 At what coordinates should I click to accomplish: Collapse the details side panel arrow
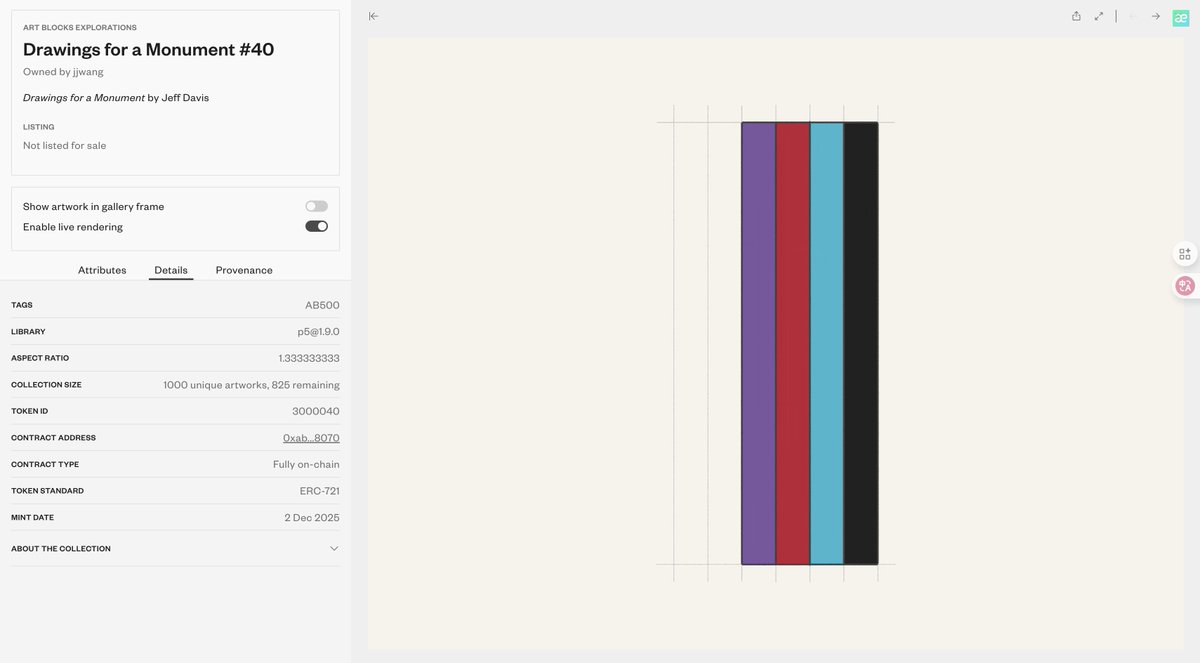[x=373, y=16]
